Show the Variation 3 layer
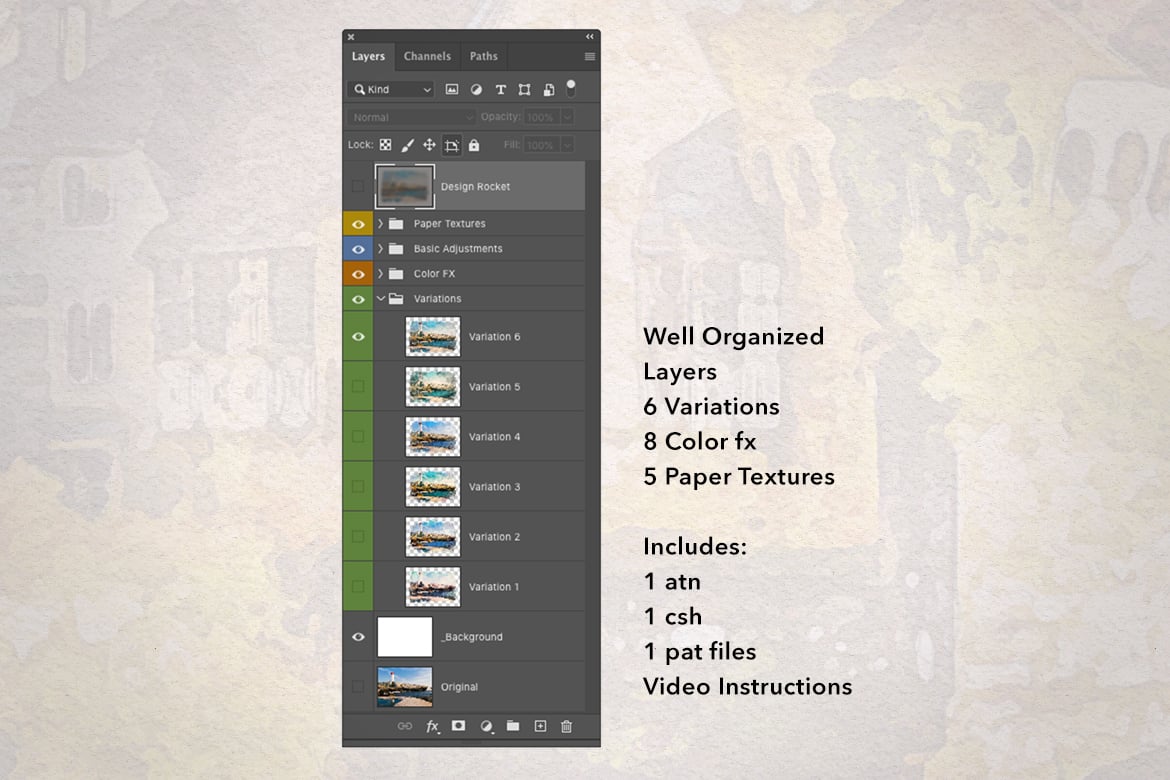This screenshot has width=1170, height=780. (358, 487)
